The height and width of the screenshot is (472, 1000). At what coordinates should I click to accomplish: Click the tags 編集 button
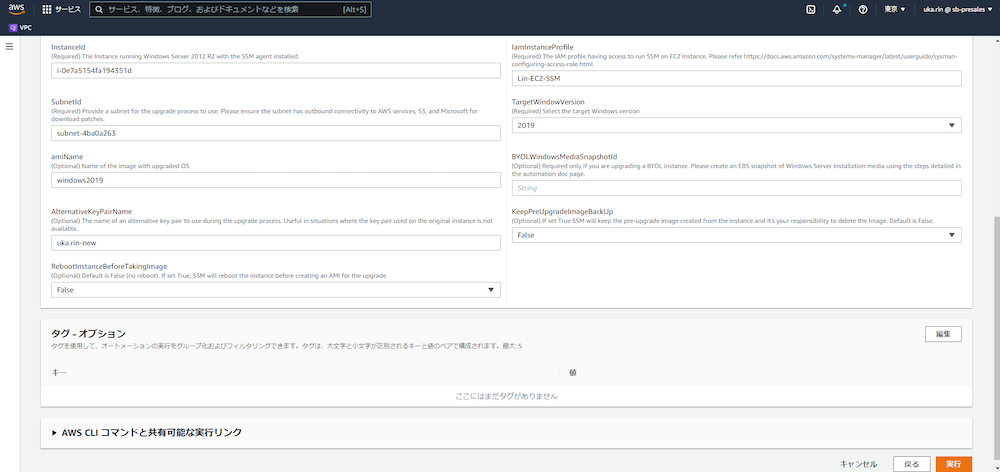click(943, 334)
